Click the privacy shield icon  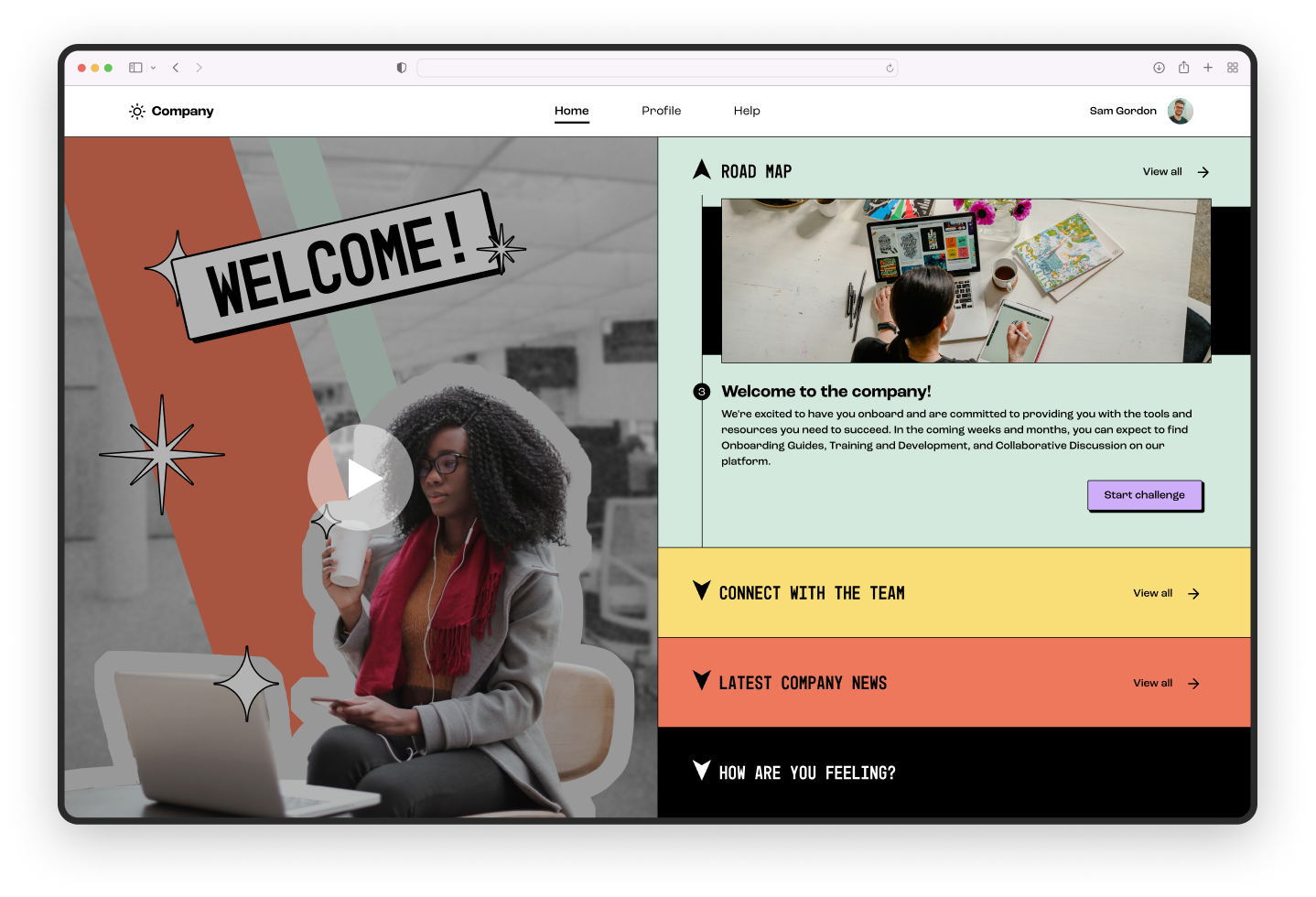pos(401,68)
